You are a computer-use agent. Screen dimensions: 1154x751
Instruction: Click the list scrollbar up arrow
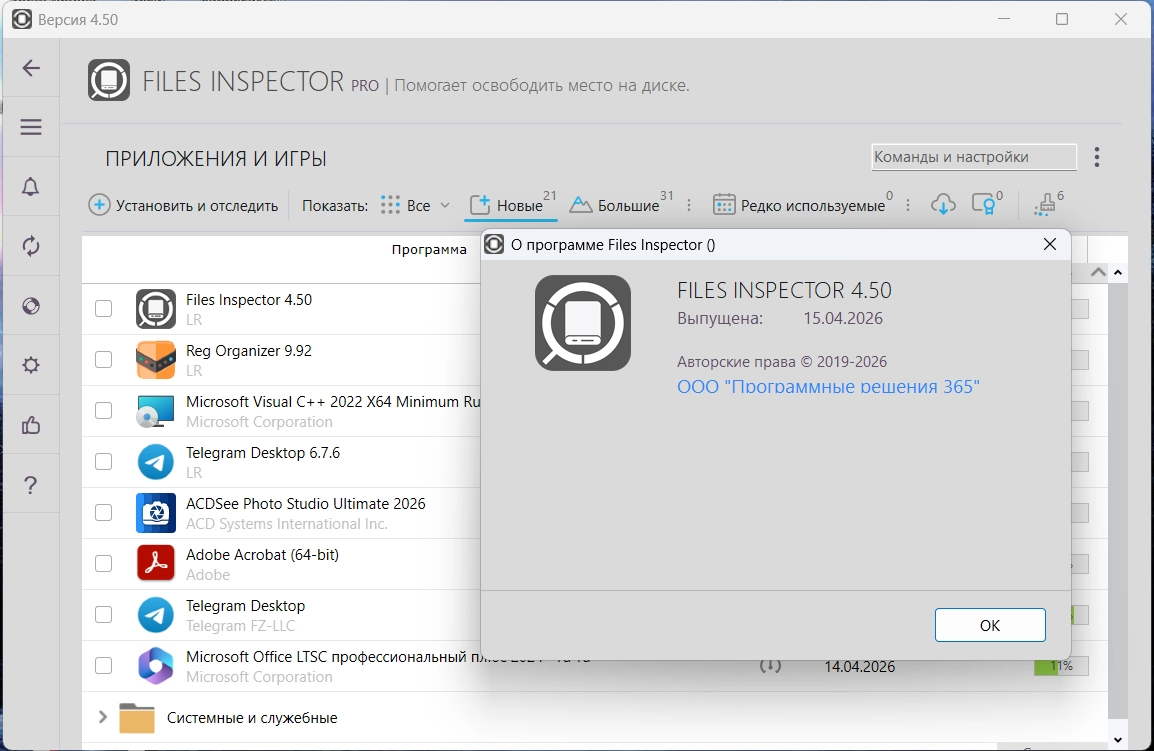1117,272
